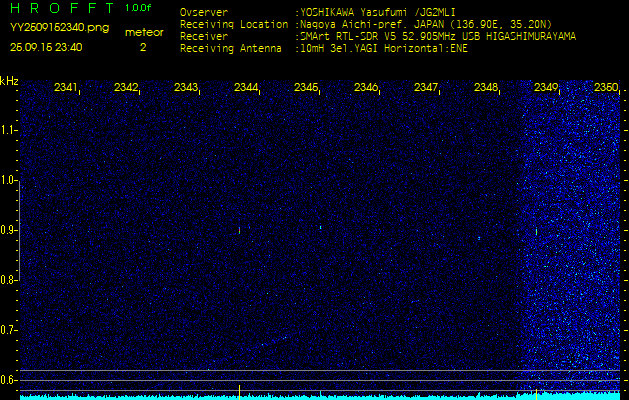Click the date stamp 26.09.15 23:40
Image resolution: width=629 pixels, height=400 pixels.
click(46, 46)
